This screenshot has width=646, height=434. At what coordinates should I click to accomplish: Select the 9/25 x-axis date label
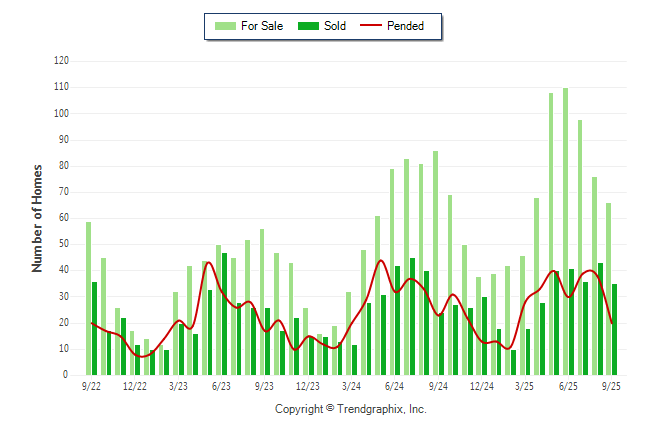tap(612, 386)
